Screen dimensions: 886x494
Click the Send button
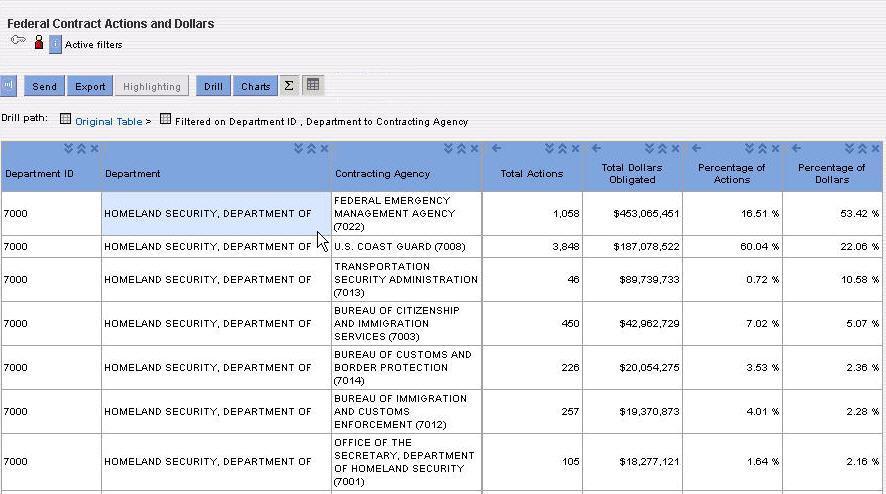pyautogui.click(x=44, y=86)
